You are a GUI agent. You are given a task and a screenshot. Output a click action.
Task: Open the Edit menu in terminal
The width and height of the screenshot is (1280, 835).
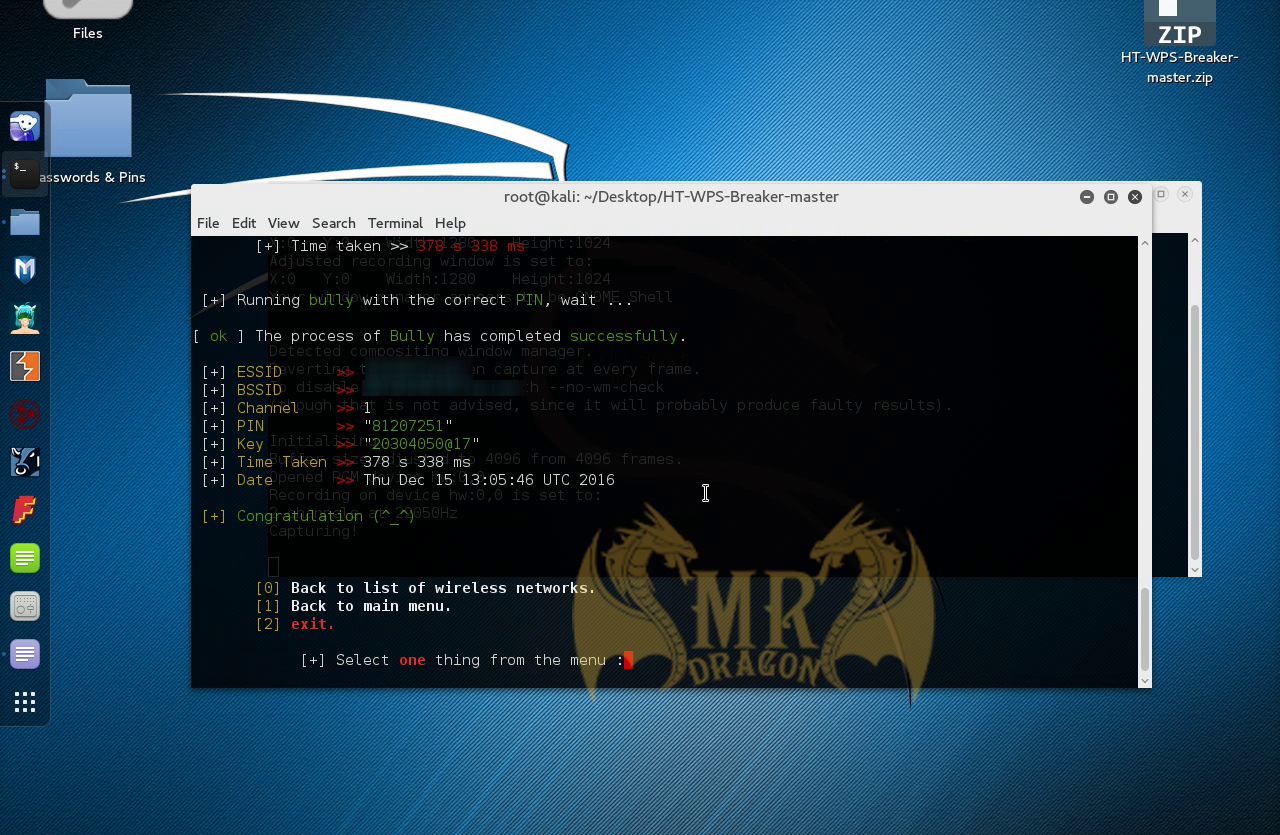pyautogui.click(x=244, y=223)
